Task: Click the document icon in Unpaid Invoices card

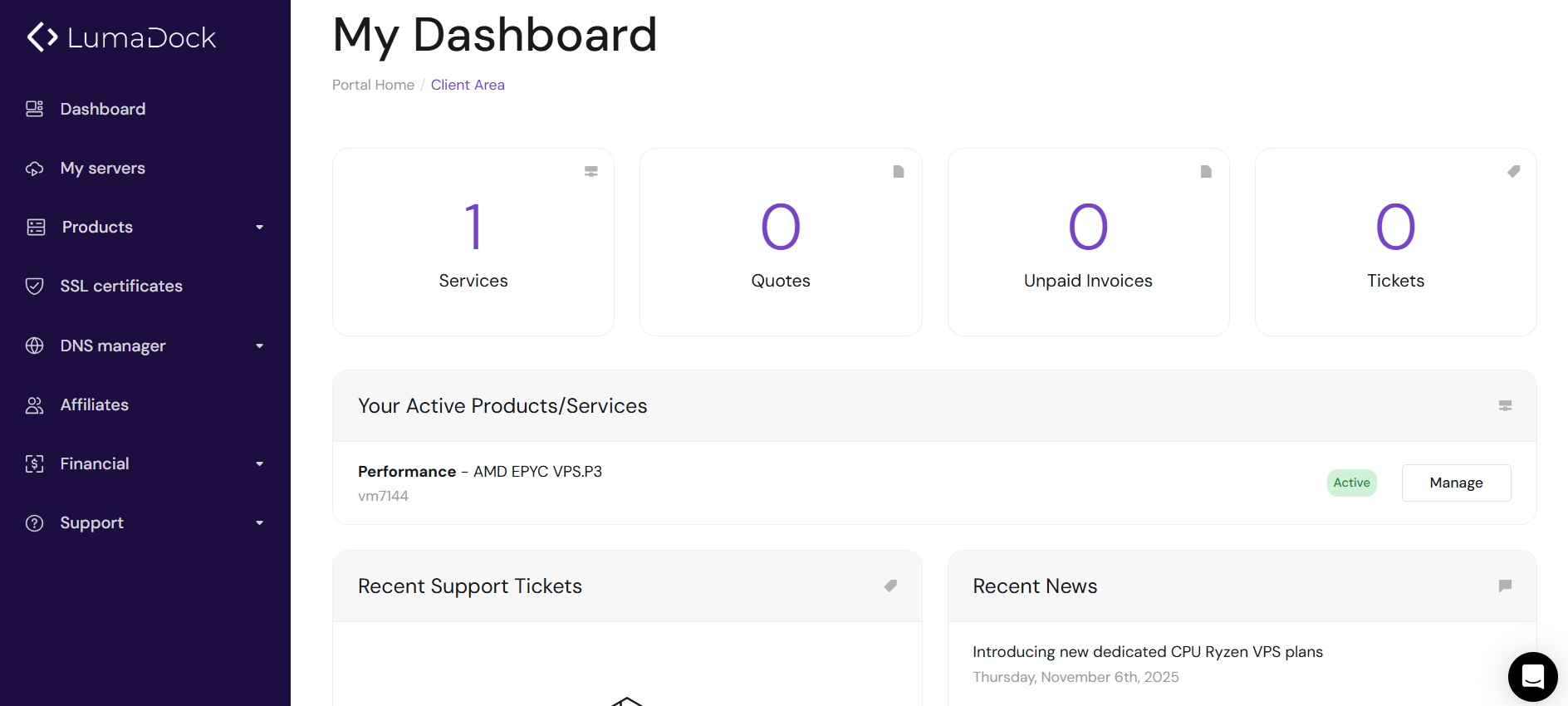Action: [x=1206, y=171]
